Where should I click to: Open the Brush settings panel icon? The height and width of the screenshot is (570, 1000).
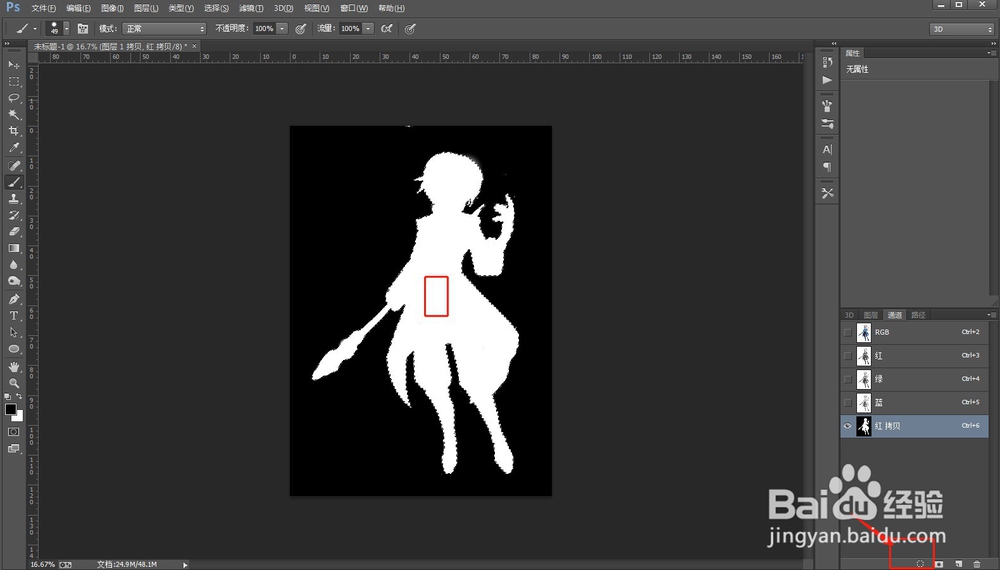tap(827, 124)
